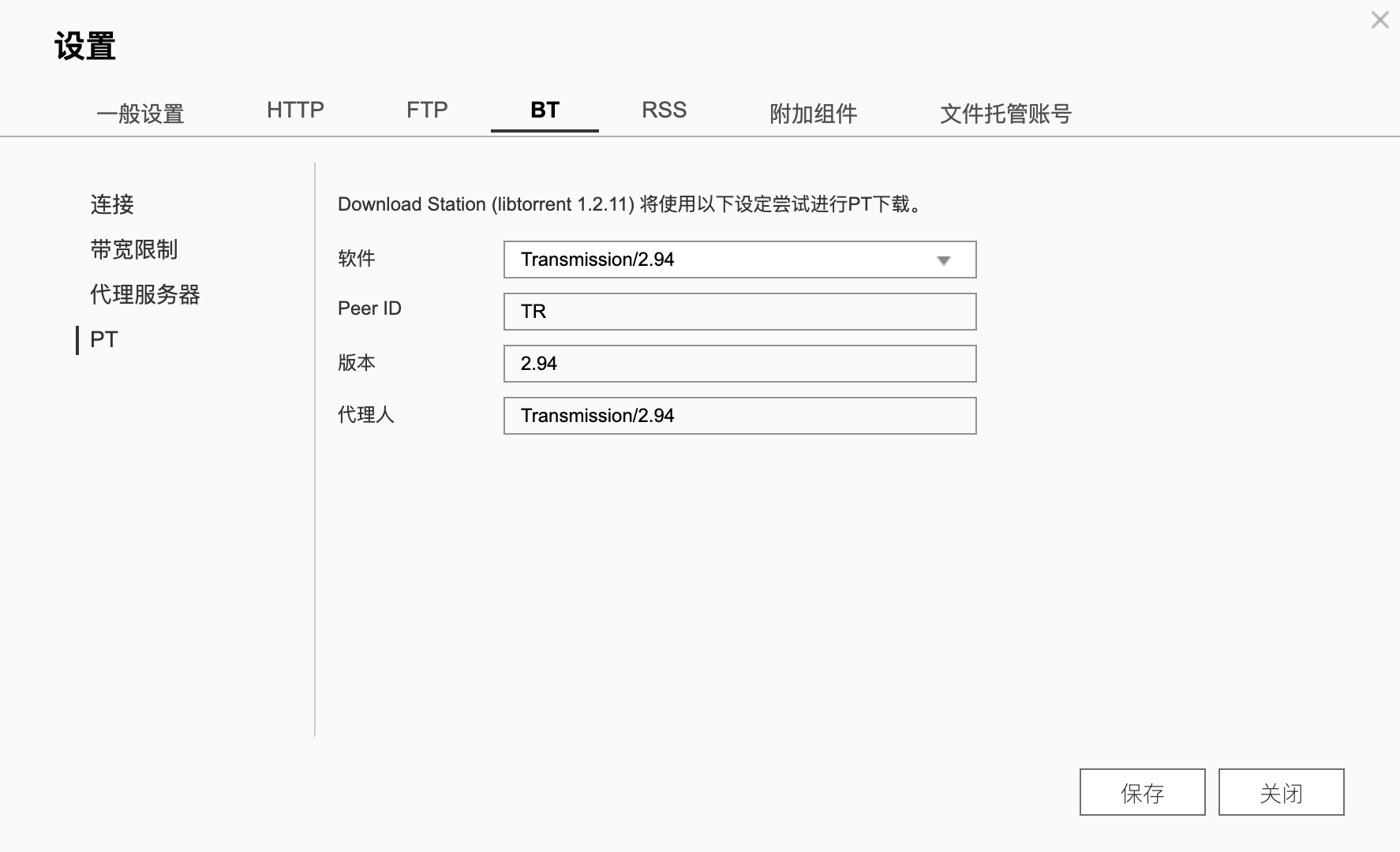Switch to the HTTP tab
This screenshot has width=1400, height=852.
point(295,110)
